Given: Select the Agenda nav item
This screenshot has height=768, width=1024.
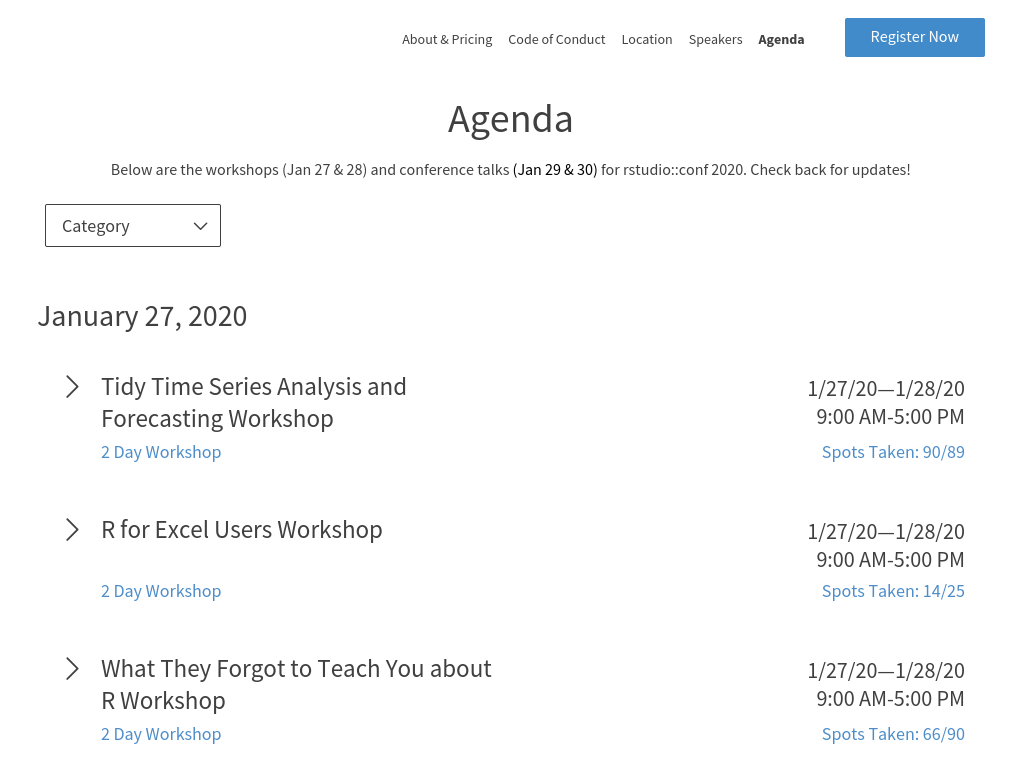Looking at the screenshot, I should point(781,40).
